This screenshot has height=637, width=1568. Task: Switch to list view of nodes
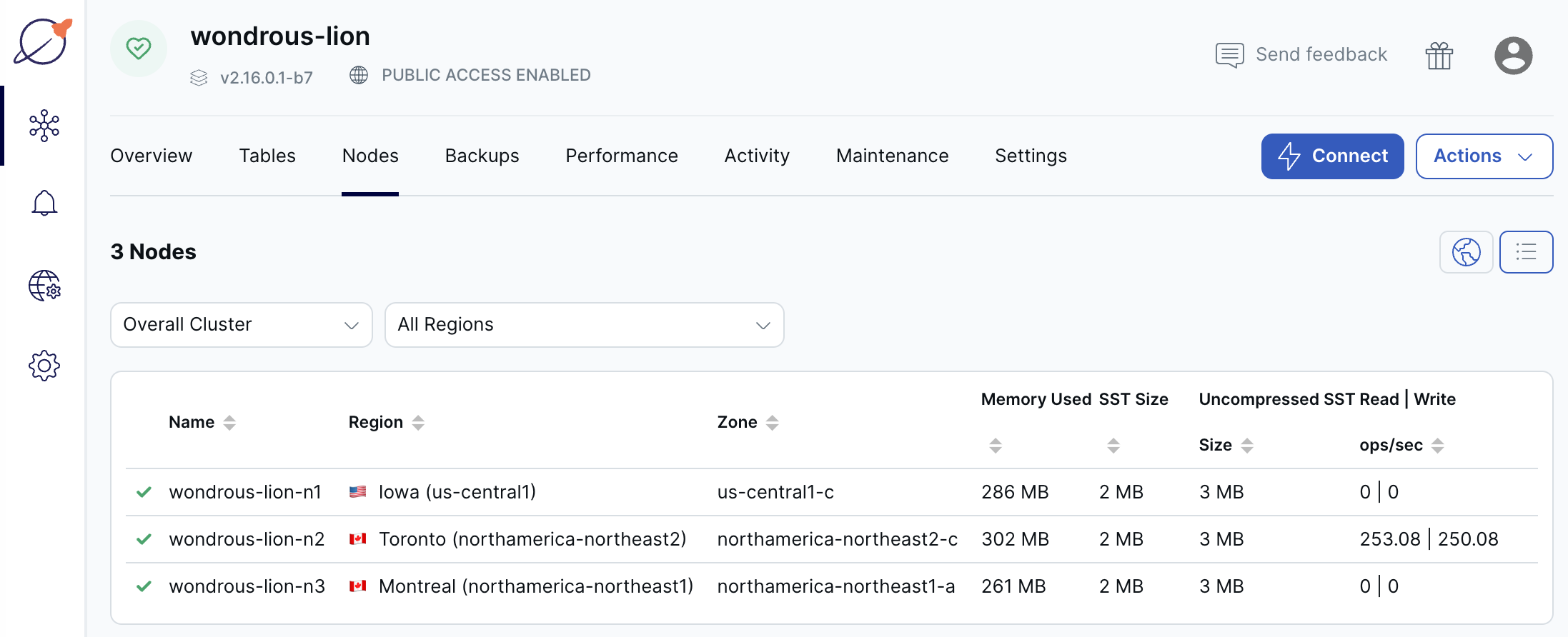(x=1526, y=252)
